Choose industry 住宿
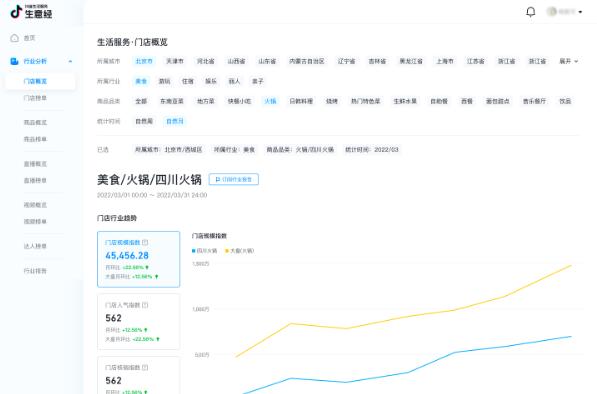The image size is (597, 394). click(x=188, y=81)
